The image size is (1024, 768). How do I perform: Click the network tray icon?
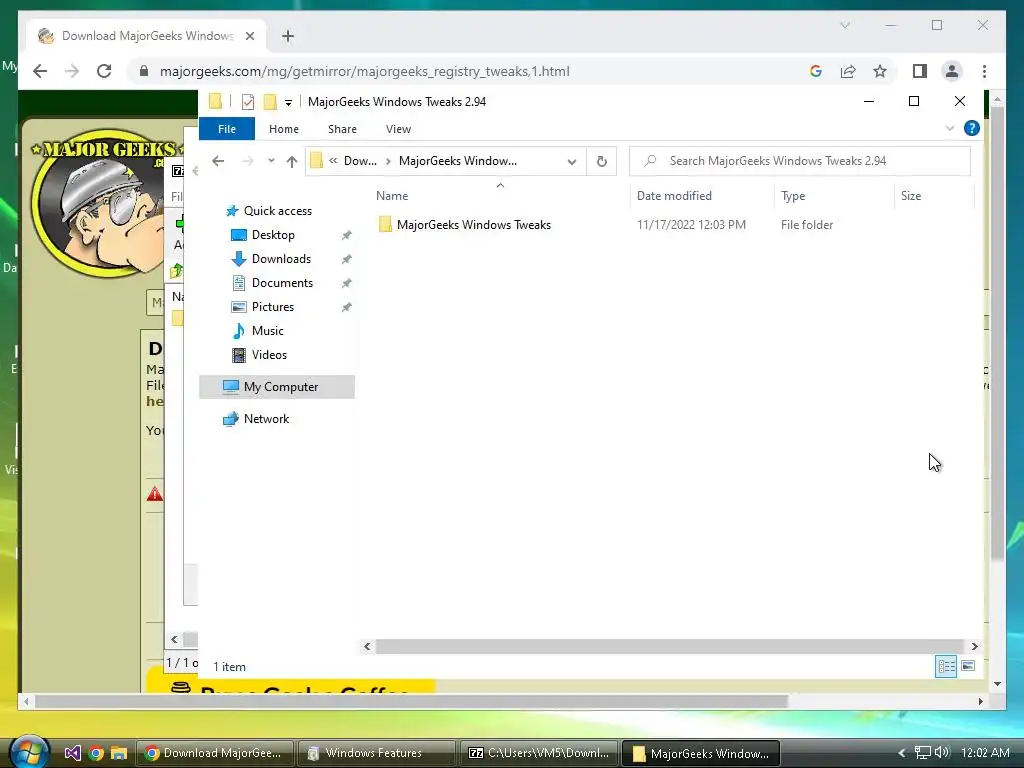pyautogui.click(x=923, y=753)
